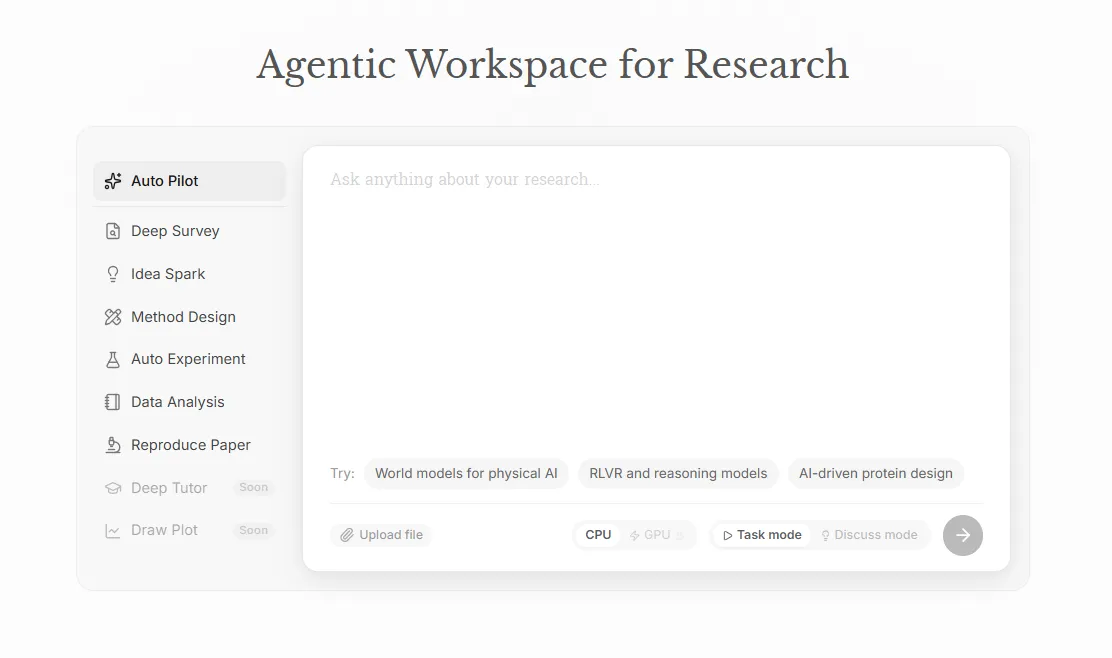Select Deep Survey in the sidebar
This screenshot has width=1112, height=658.
189,231
